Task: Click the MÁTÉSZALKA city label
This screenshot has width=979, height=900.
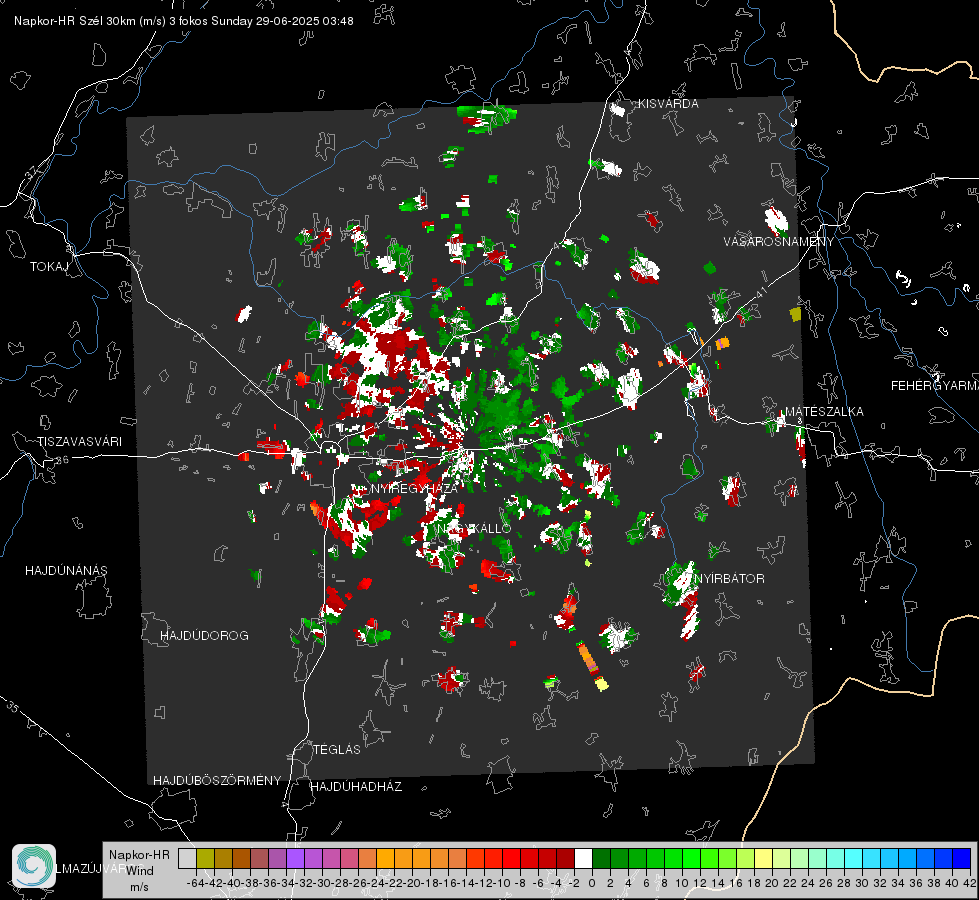Action: pos(824,412)
